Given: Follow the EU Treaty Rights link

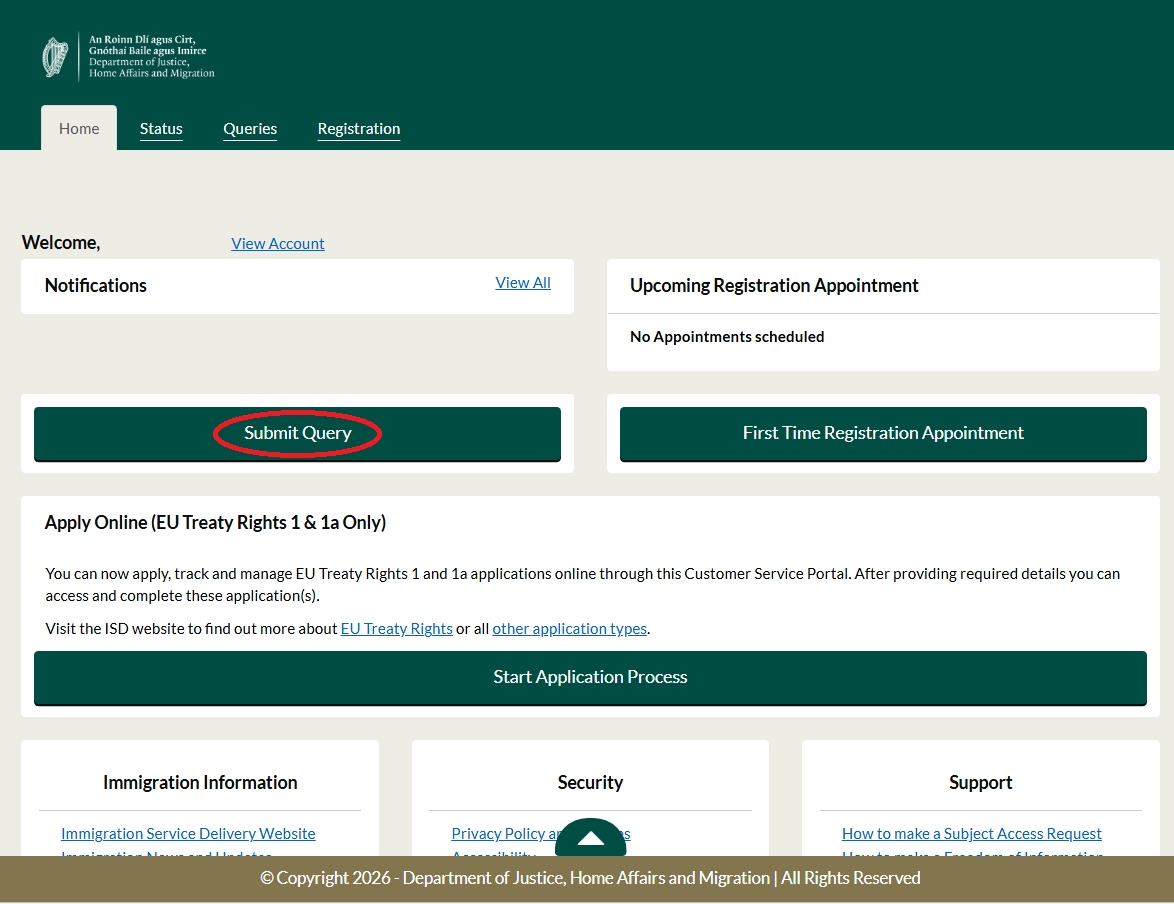Looking at the screenshot, I should coord(396,628).
